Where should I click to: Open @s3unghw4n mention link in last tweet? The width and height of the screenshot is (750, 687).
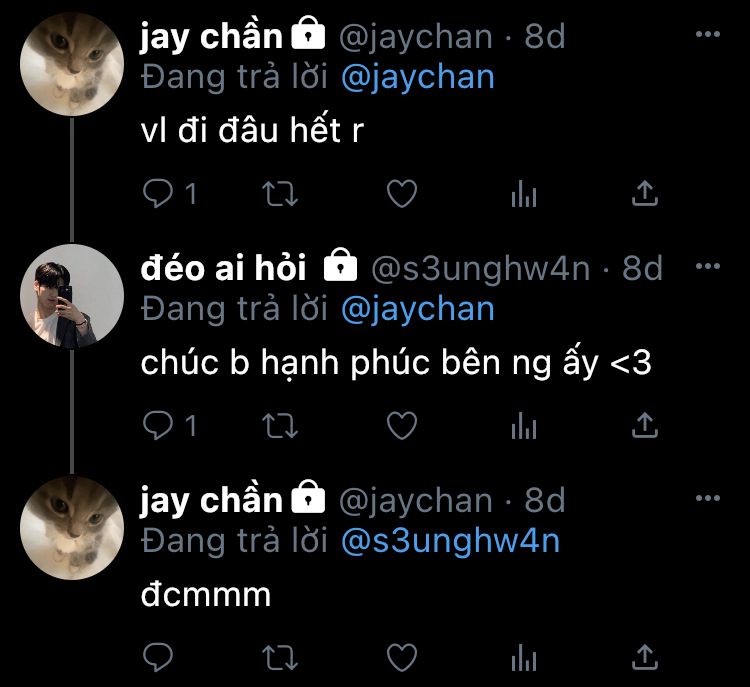[x=451, y=542]
